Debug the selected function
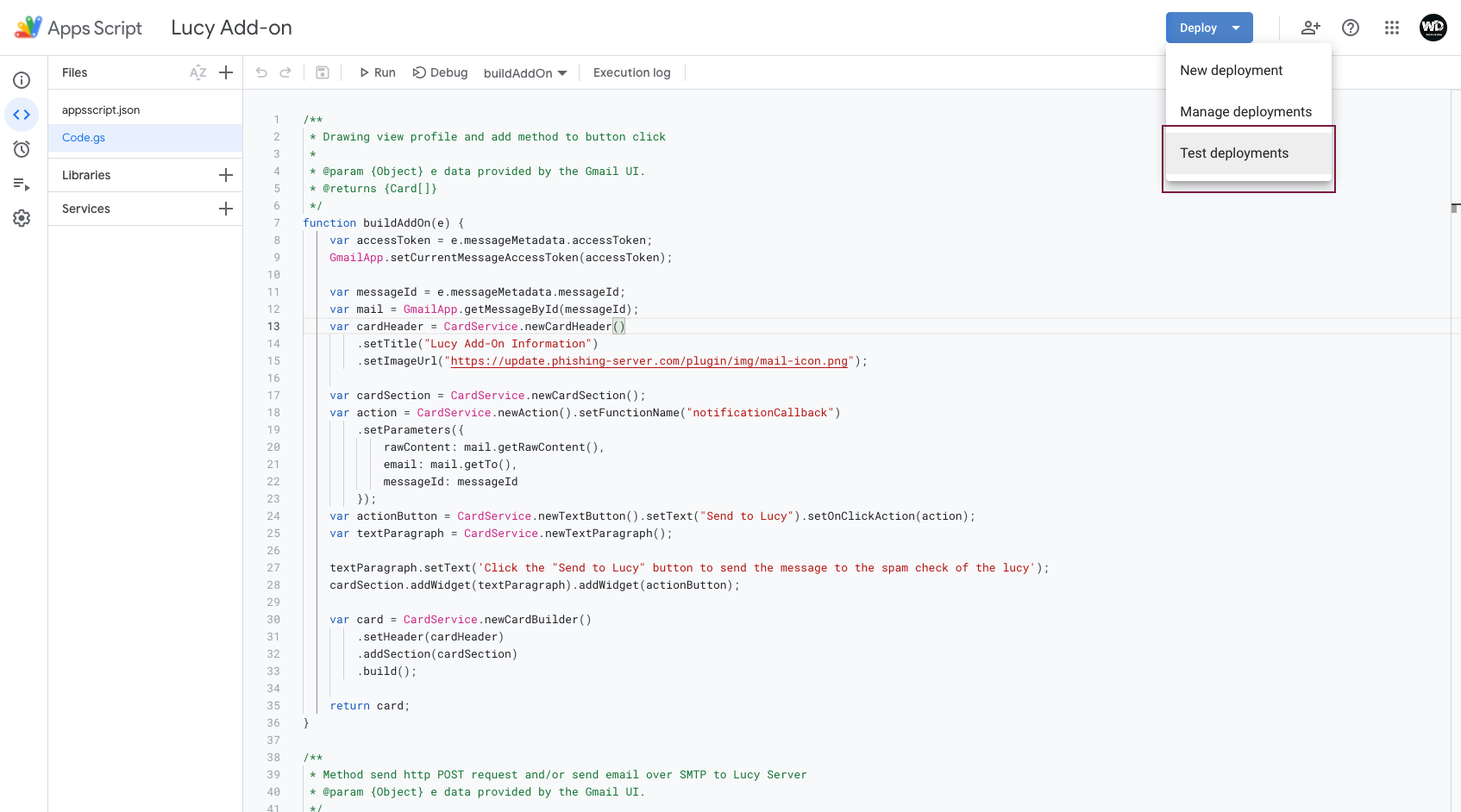 440,72
